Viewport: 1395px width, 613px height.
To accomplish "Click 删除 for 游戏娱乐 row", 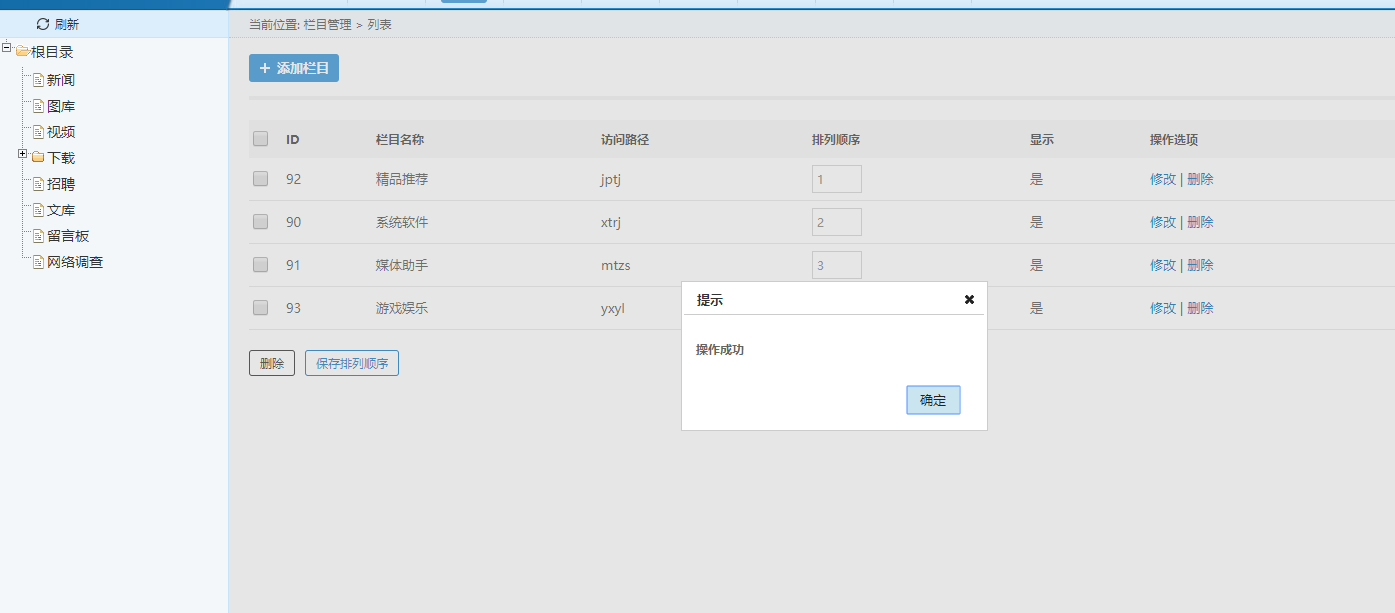I will (1200, 308).
